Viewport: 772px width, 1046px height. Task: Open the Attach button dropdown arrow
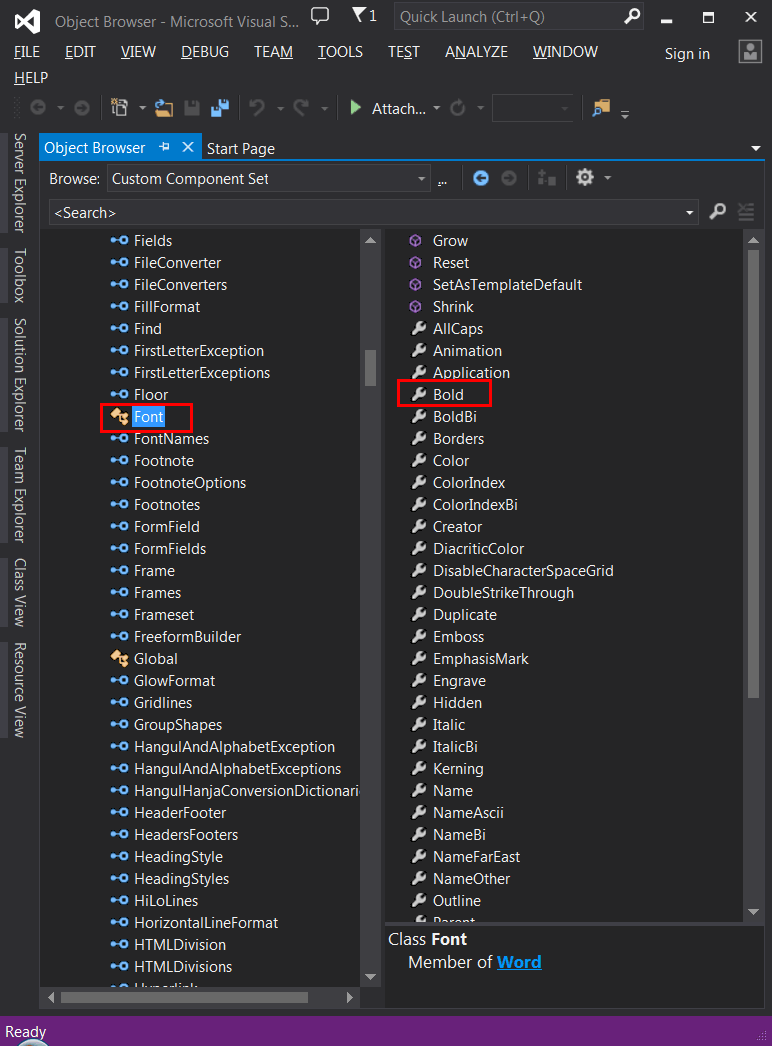click(436, 108)
